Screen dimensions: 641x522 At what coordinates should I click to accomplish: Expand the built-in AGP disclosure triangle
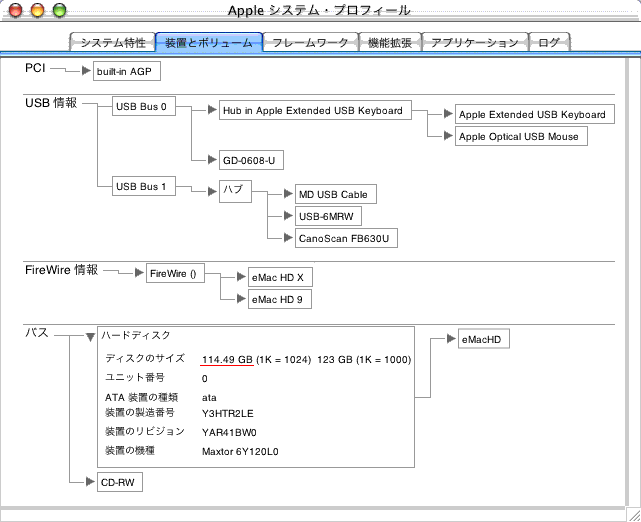pos(86,71)
